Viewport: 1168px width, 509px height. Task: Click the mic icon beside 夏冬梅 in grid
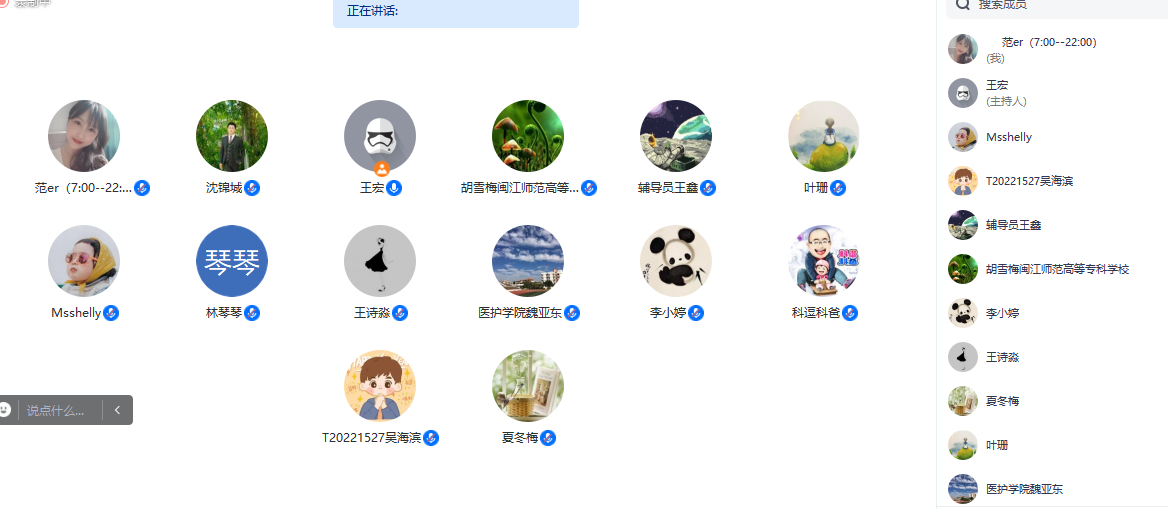click(x=548, y=438)
